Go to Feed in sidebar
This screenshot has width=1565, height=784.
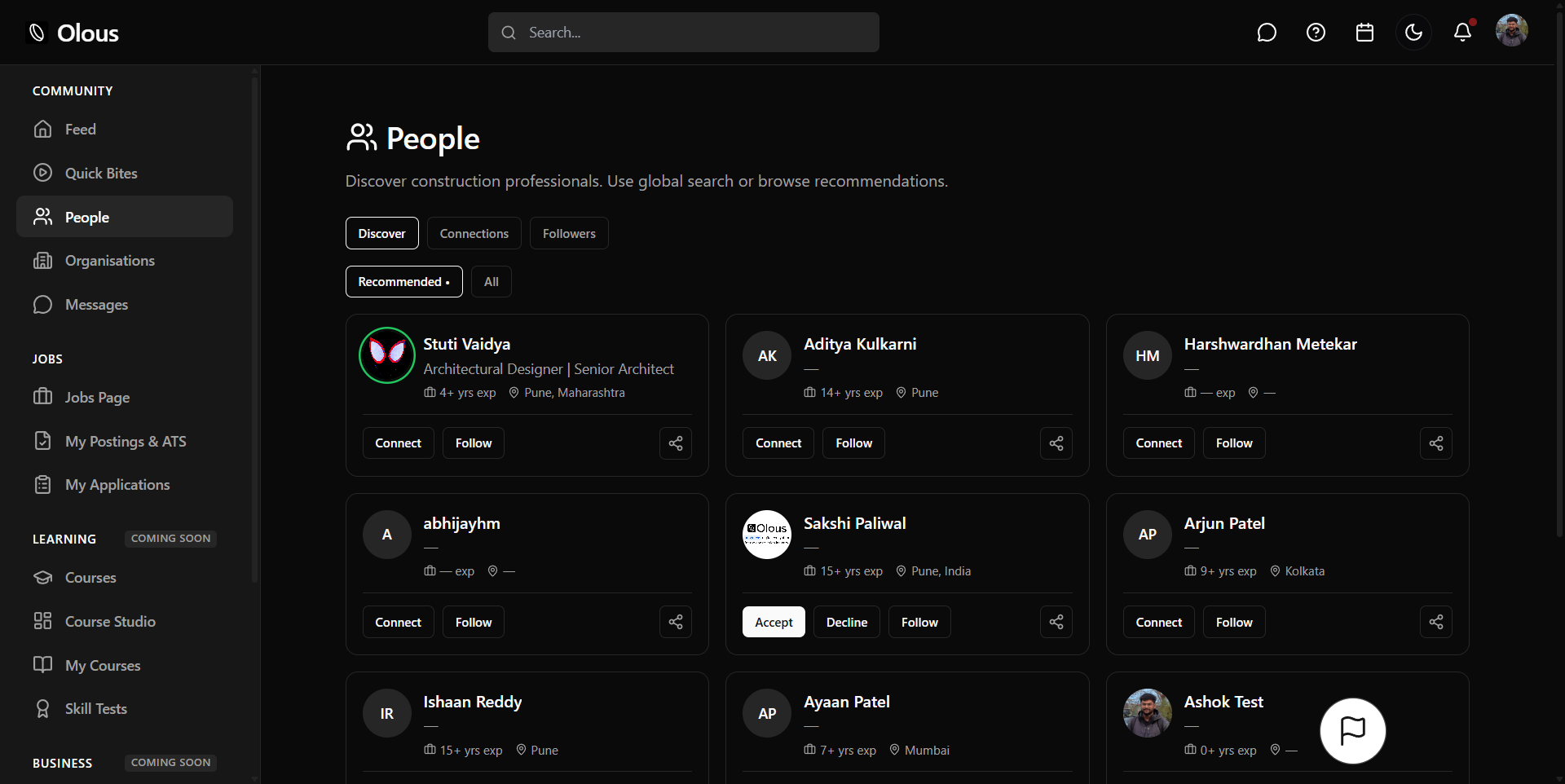pyautogui.click(x=125, y=130)
